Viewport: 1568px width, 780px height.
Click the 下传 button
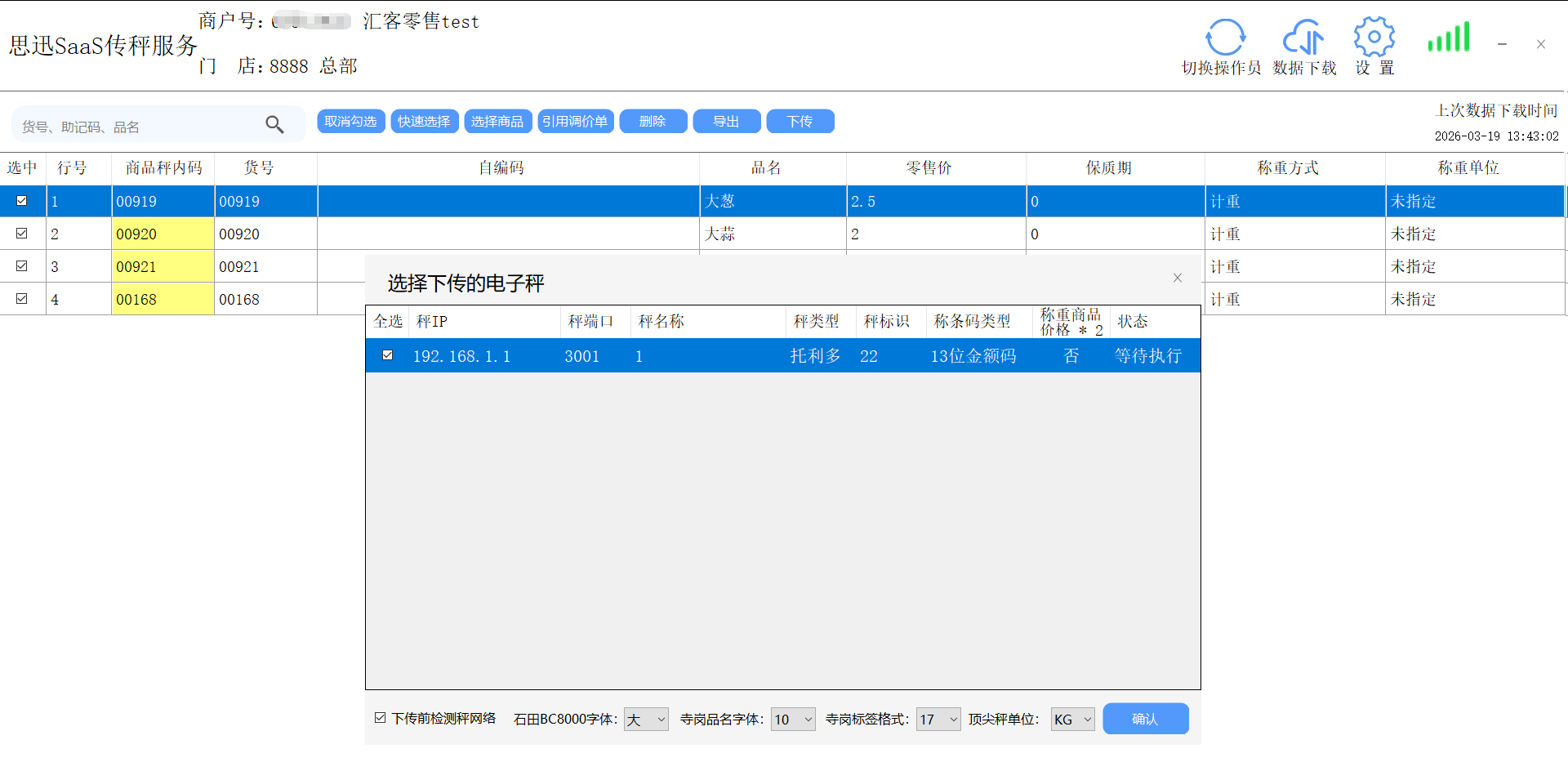pos(800,122)
